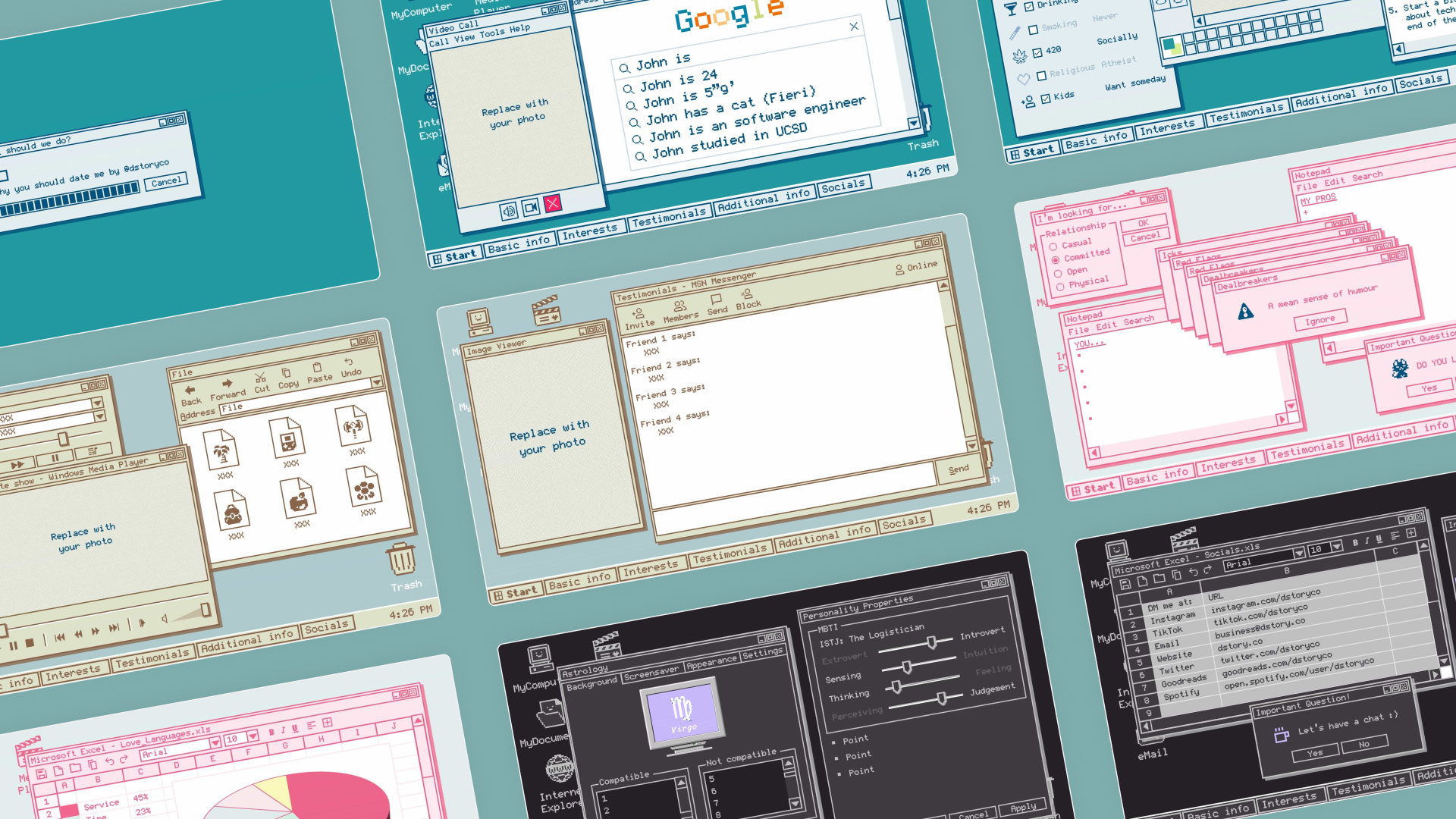
Task: Click Ignore on the mean sense of humour warning
Action: click(x=1320, y=318)
